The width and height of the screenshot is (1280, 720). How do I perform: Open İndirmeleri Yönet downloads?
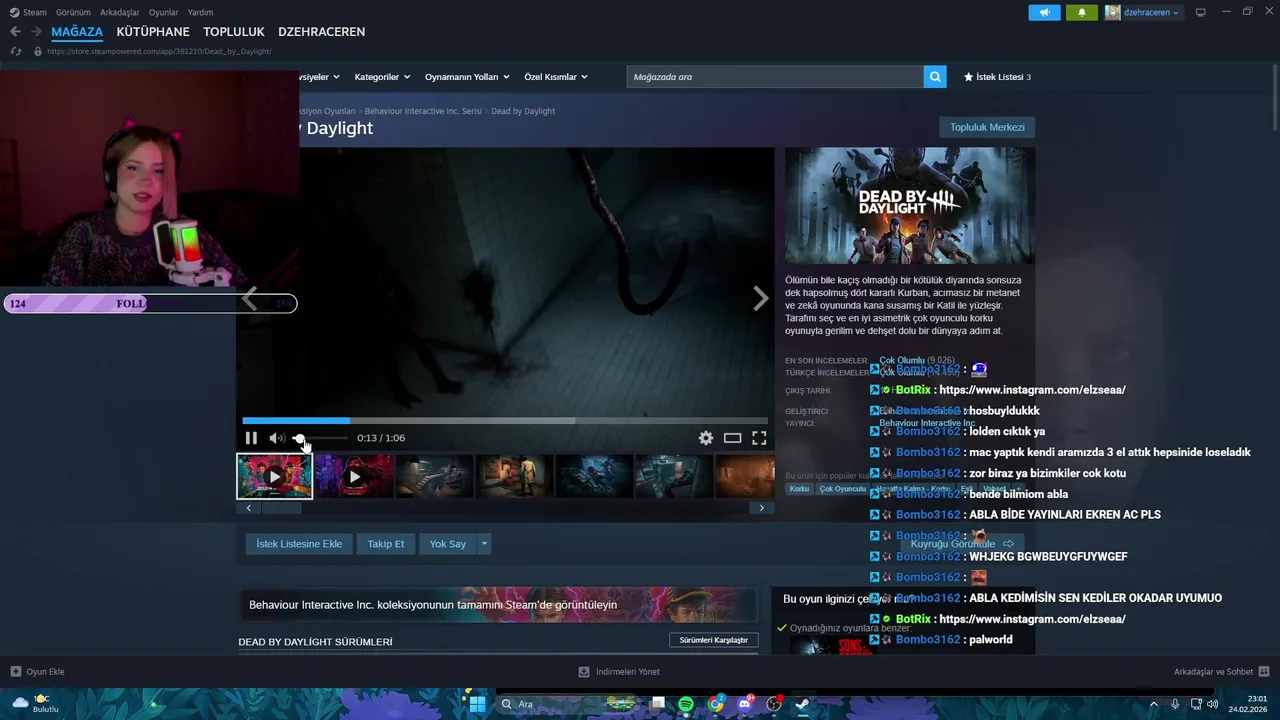coord(619,672)
